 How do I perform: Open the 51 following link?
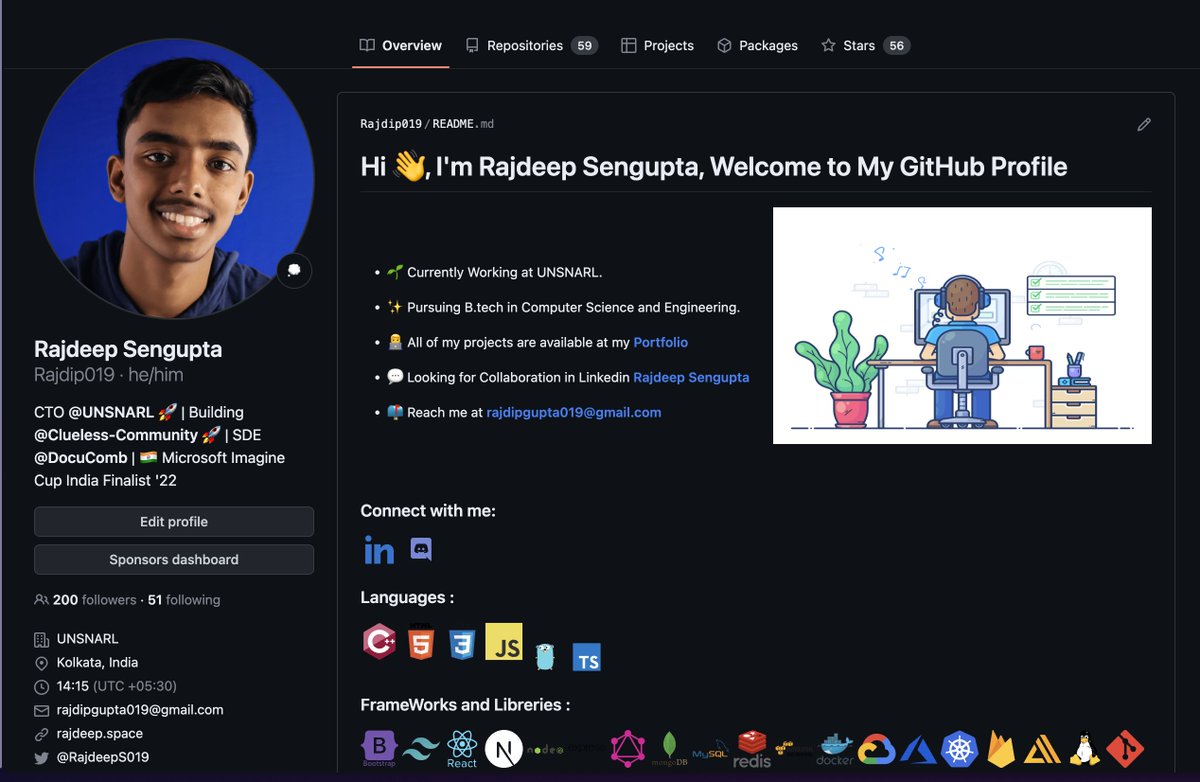tap(184, 600)
